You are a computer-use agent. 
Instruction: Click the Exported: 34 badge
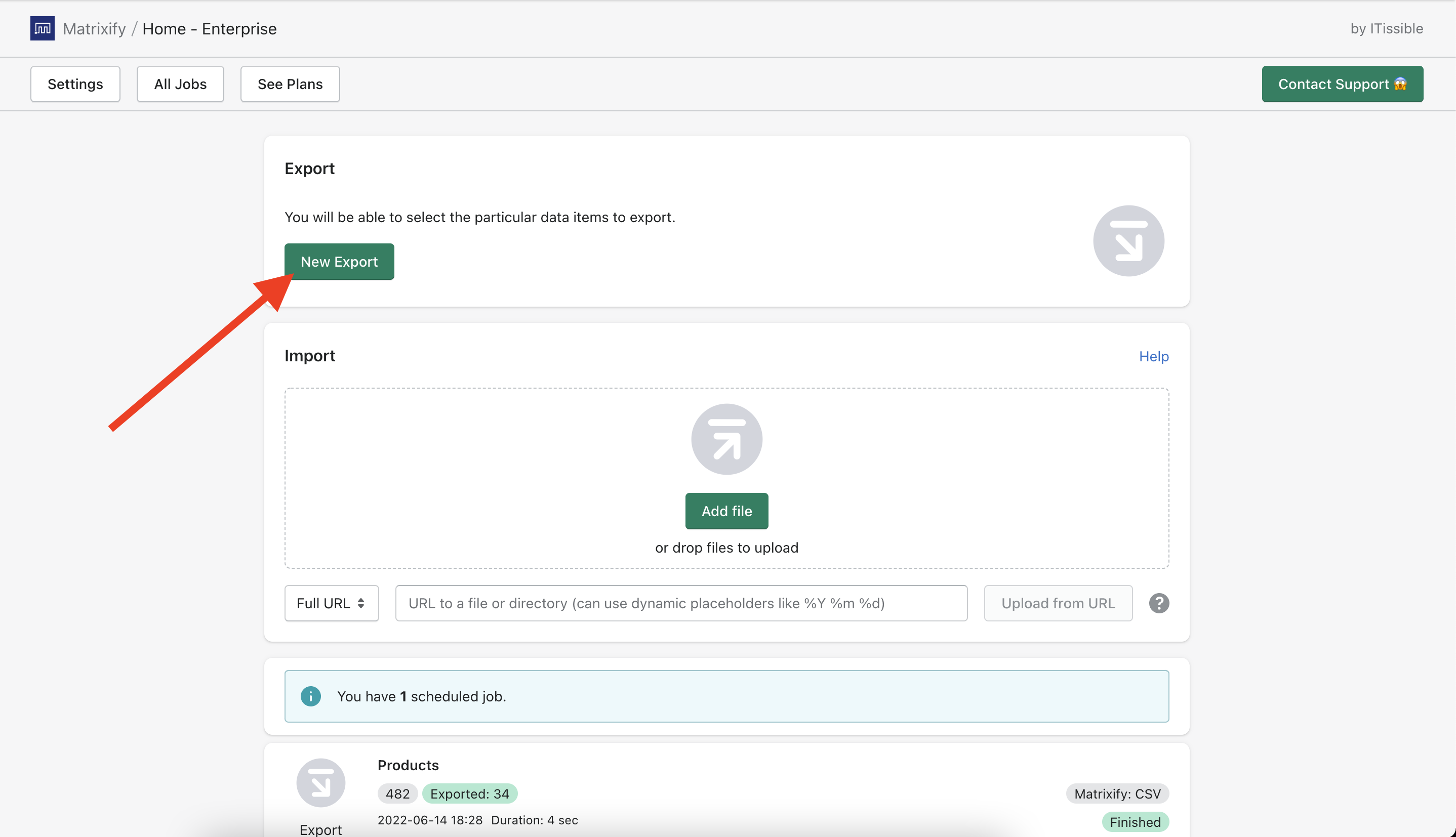469,793
